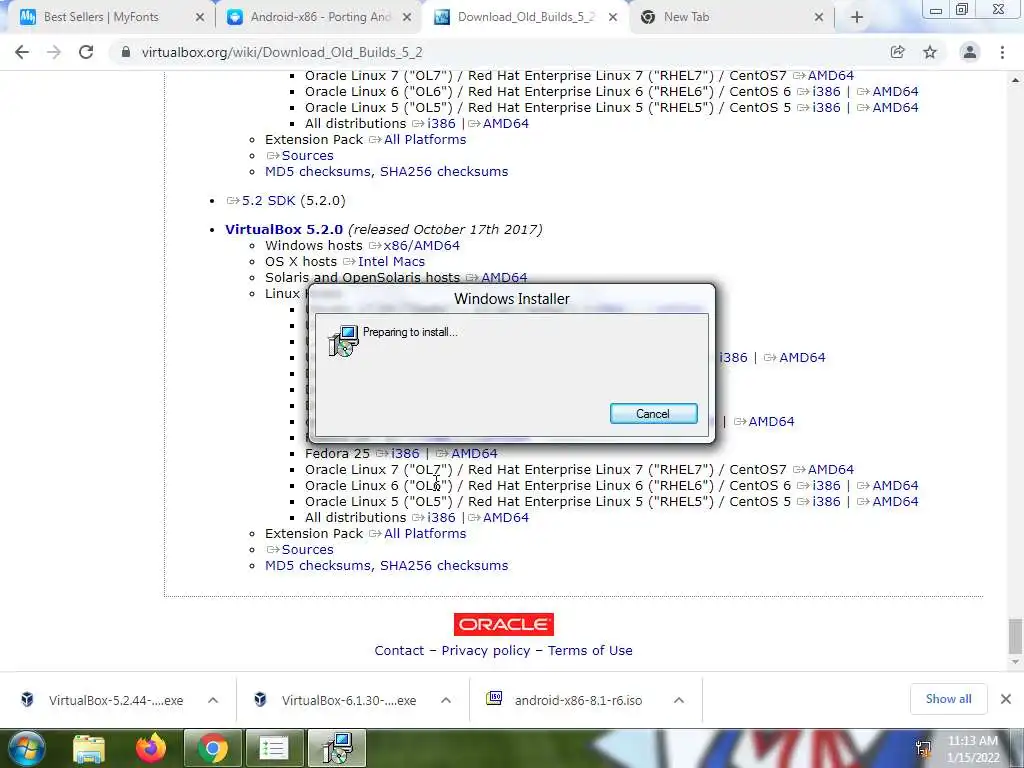Click bottom All distributions i386 link
This screenshot has width=1024, height=768.
click(x=441, y=517)
